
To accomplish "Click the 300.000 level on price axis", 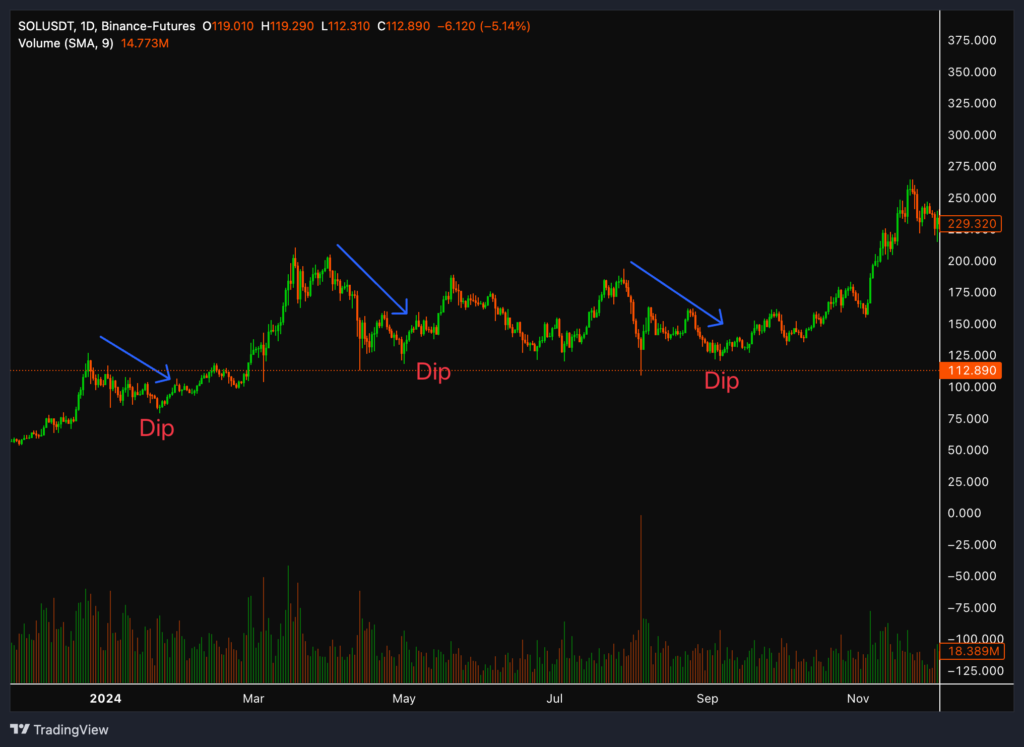I will coord(971,135).
